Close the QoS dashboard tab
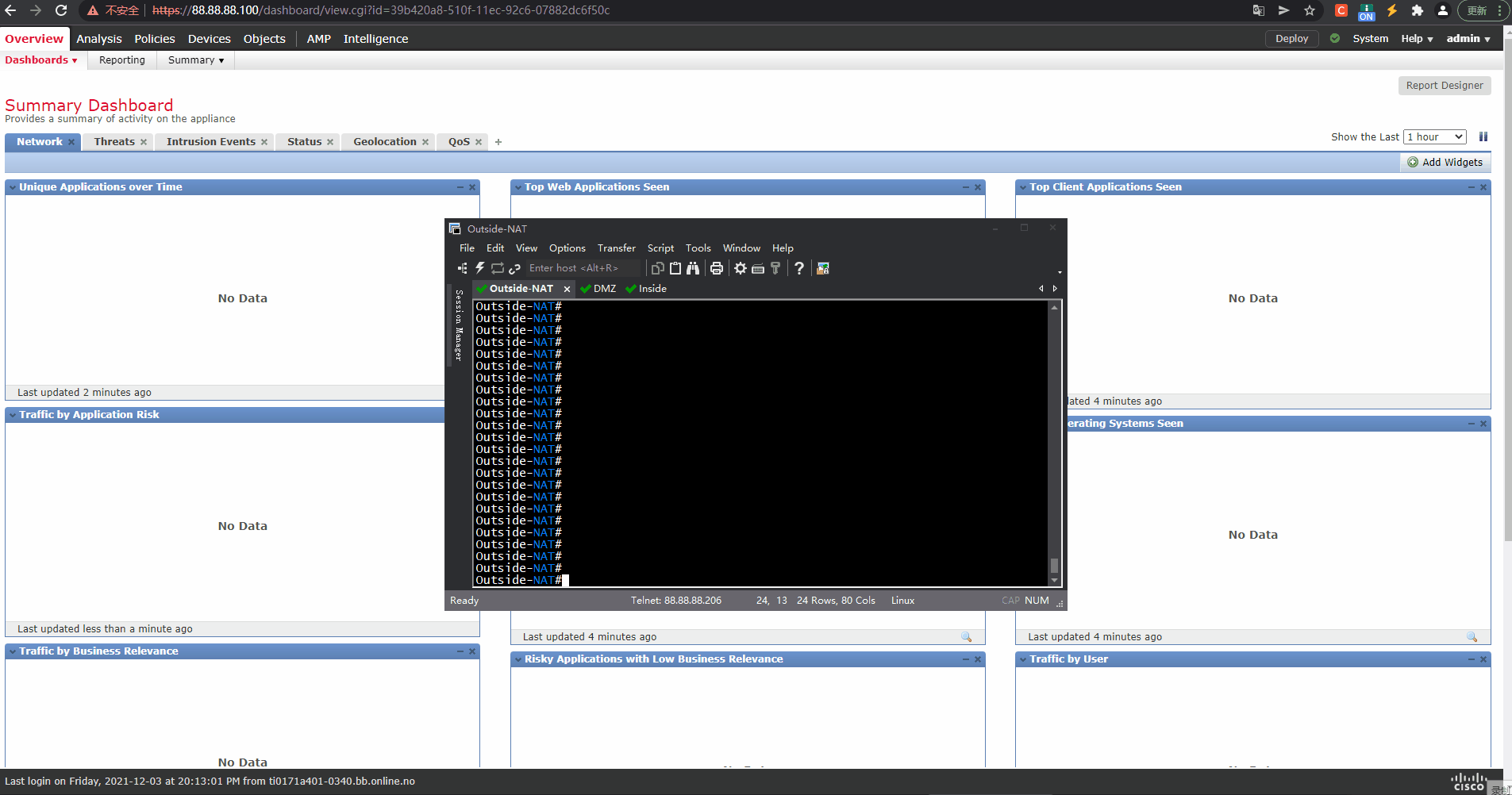Screen dimensions: 1512x795 [x=479, y=142]
